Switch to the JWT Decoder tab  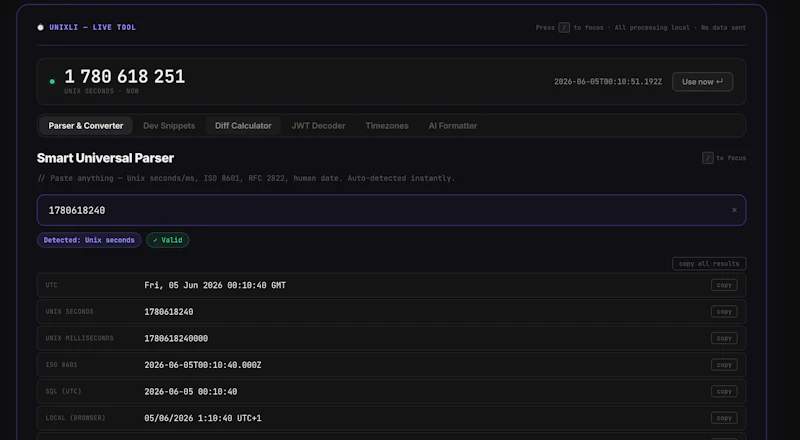[x=318, y=126]
